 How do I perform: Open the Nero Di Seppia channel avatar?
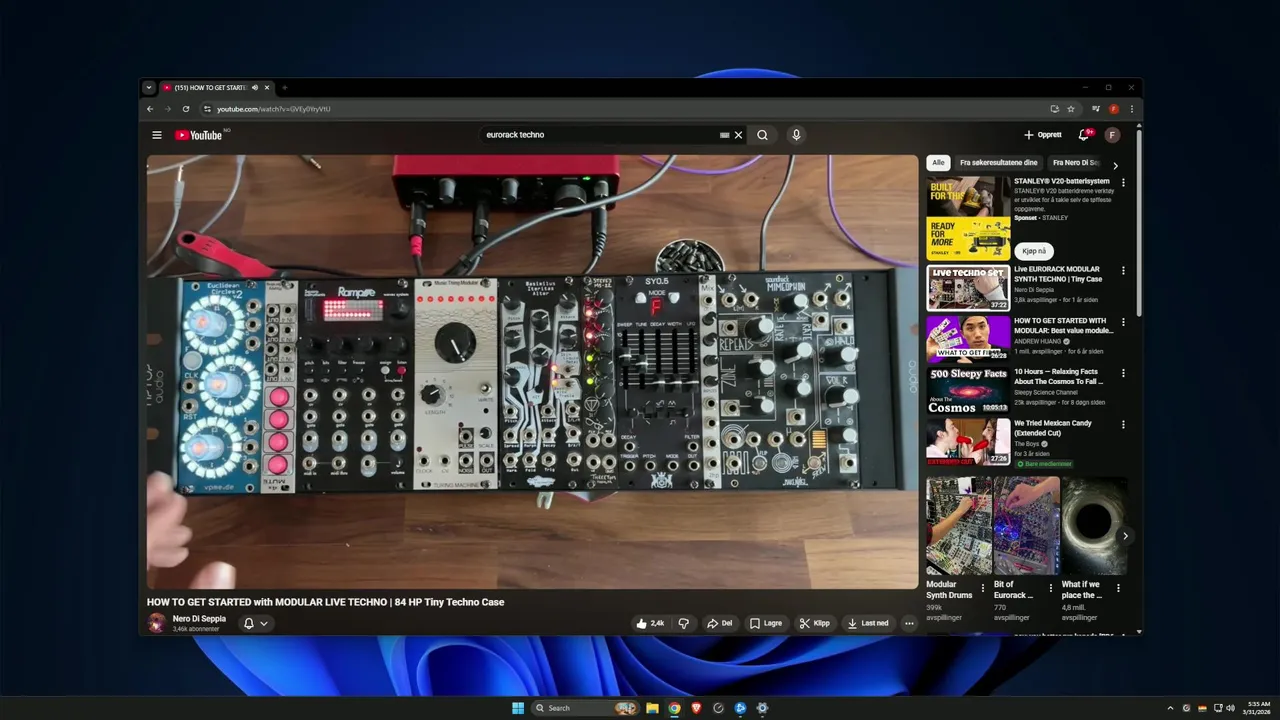[x=157, y=623]
